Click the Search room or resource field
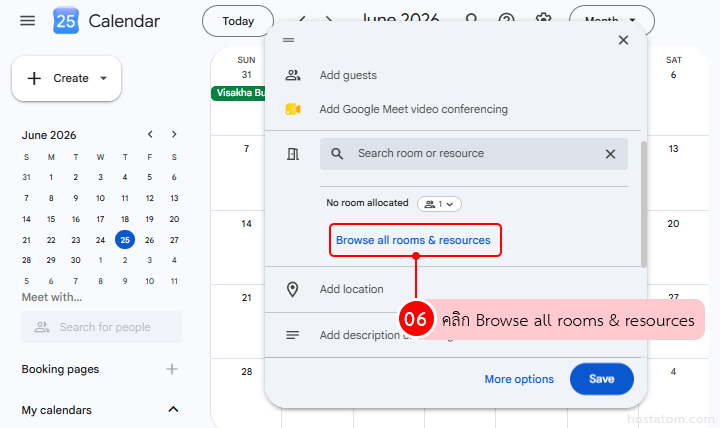 tap(474, 154)
